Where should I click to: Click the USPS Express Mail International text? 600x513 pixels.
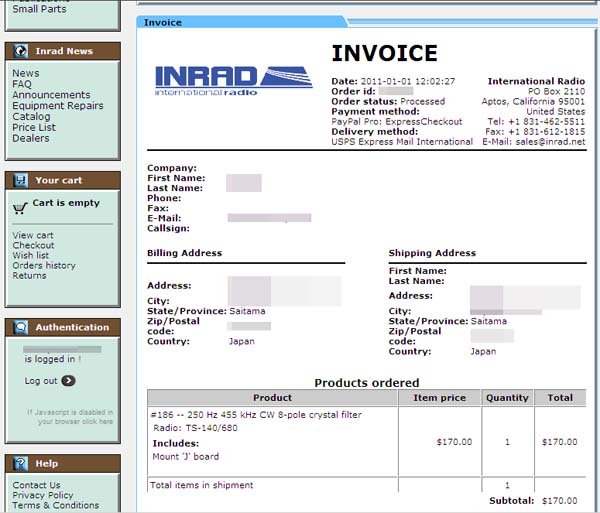click(x=402, y=142)
